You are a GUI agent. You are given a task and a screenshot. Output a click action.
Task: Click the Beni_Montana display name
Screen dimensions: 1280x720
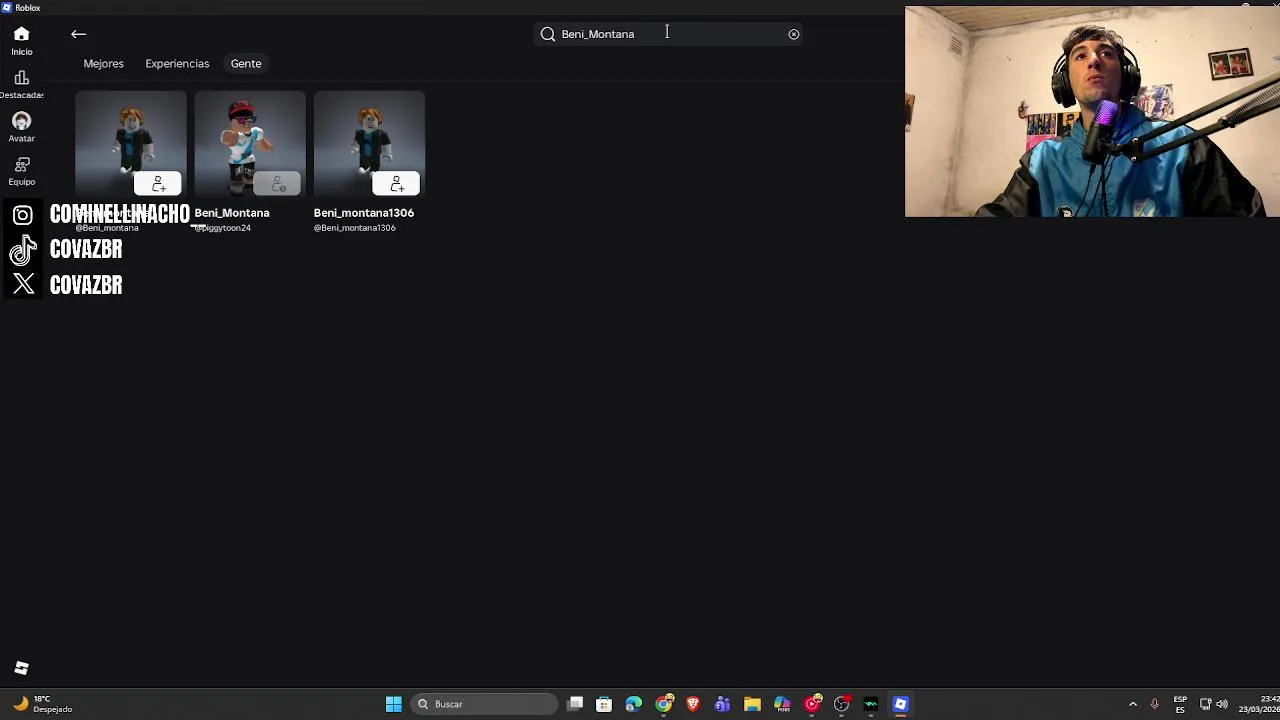pyautogui.click(x=232, y=213)
